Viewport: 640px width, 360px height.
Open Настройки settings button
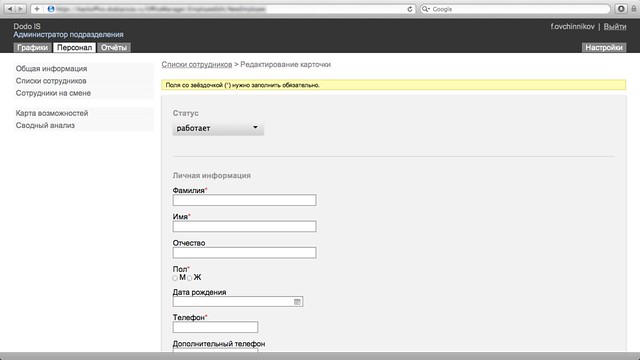pyautogui.click(x=604, y=47)
